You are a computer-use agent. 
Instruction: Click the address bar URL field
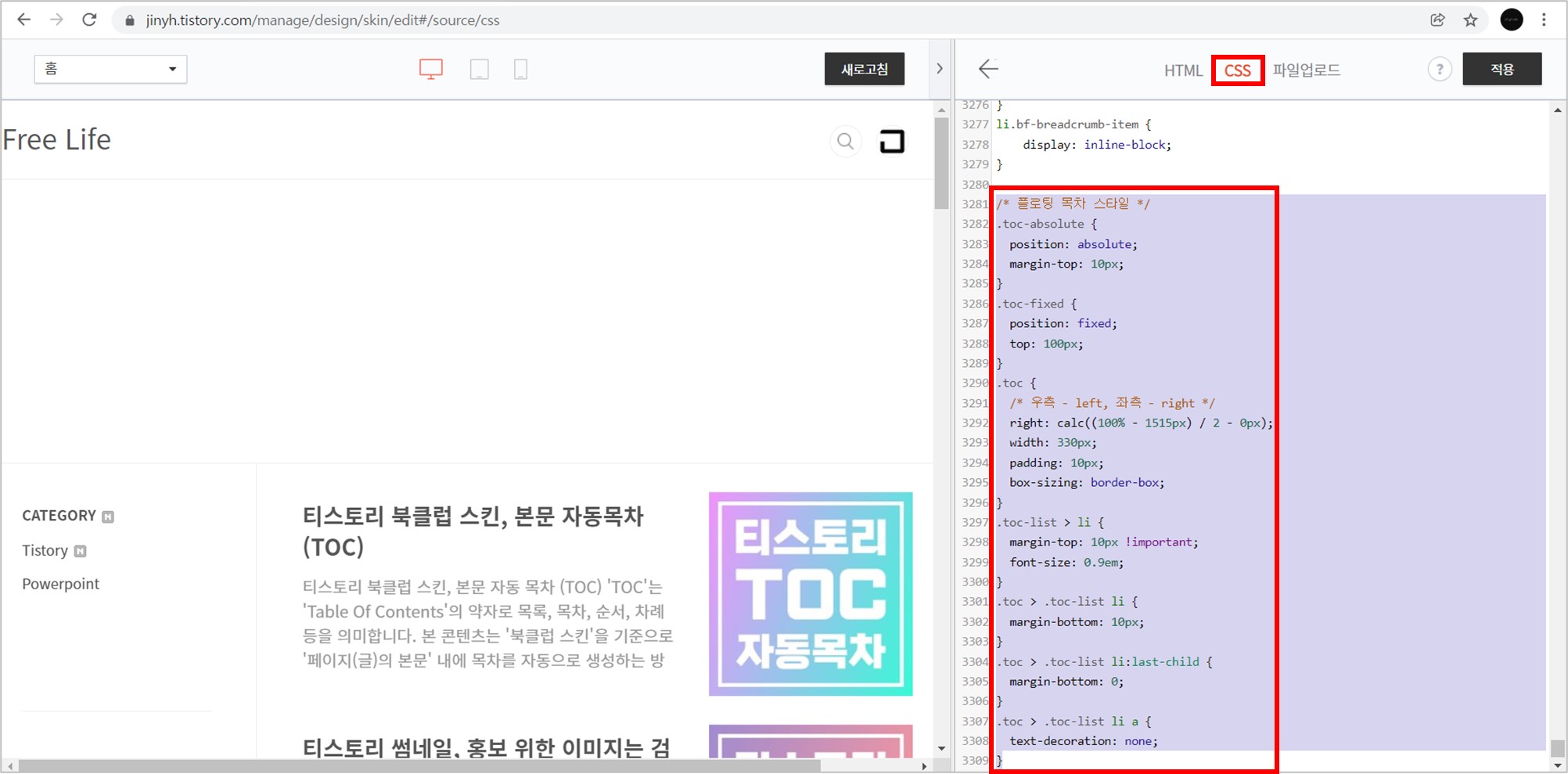click(x=391, y=20)
